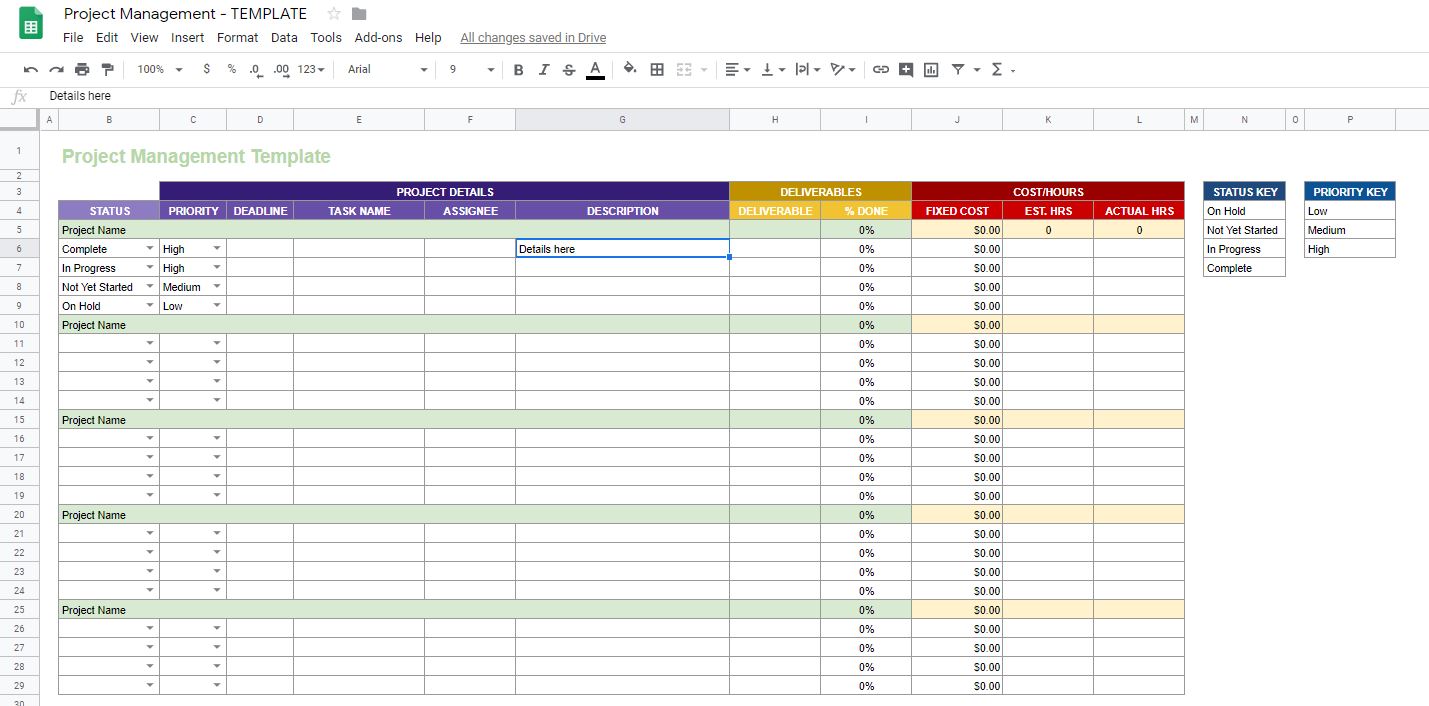Open the Format menu
1429x706 pixels.
point(237,38)
